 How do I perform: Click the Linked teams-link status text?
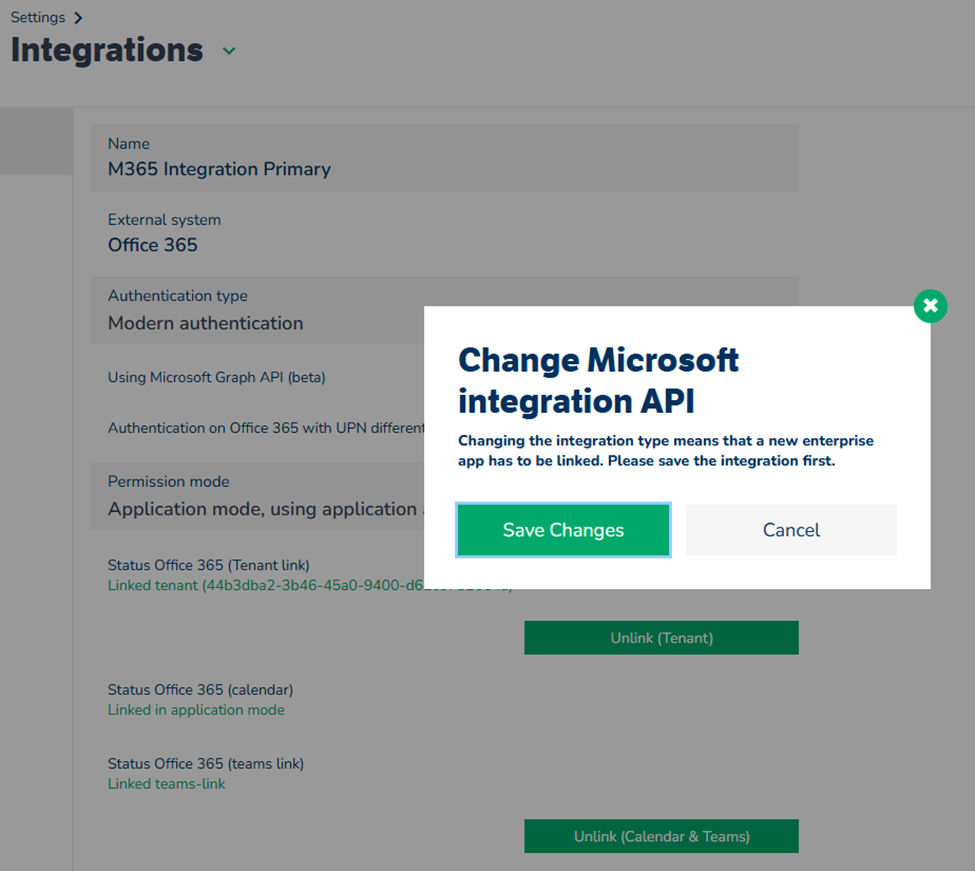166,784
